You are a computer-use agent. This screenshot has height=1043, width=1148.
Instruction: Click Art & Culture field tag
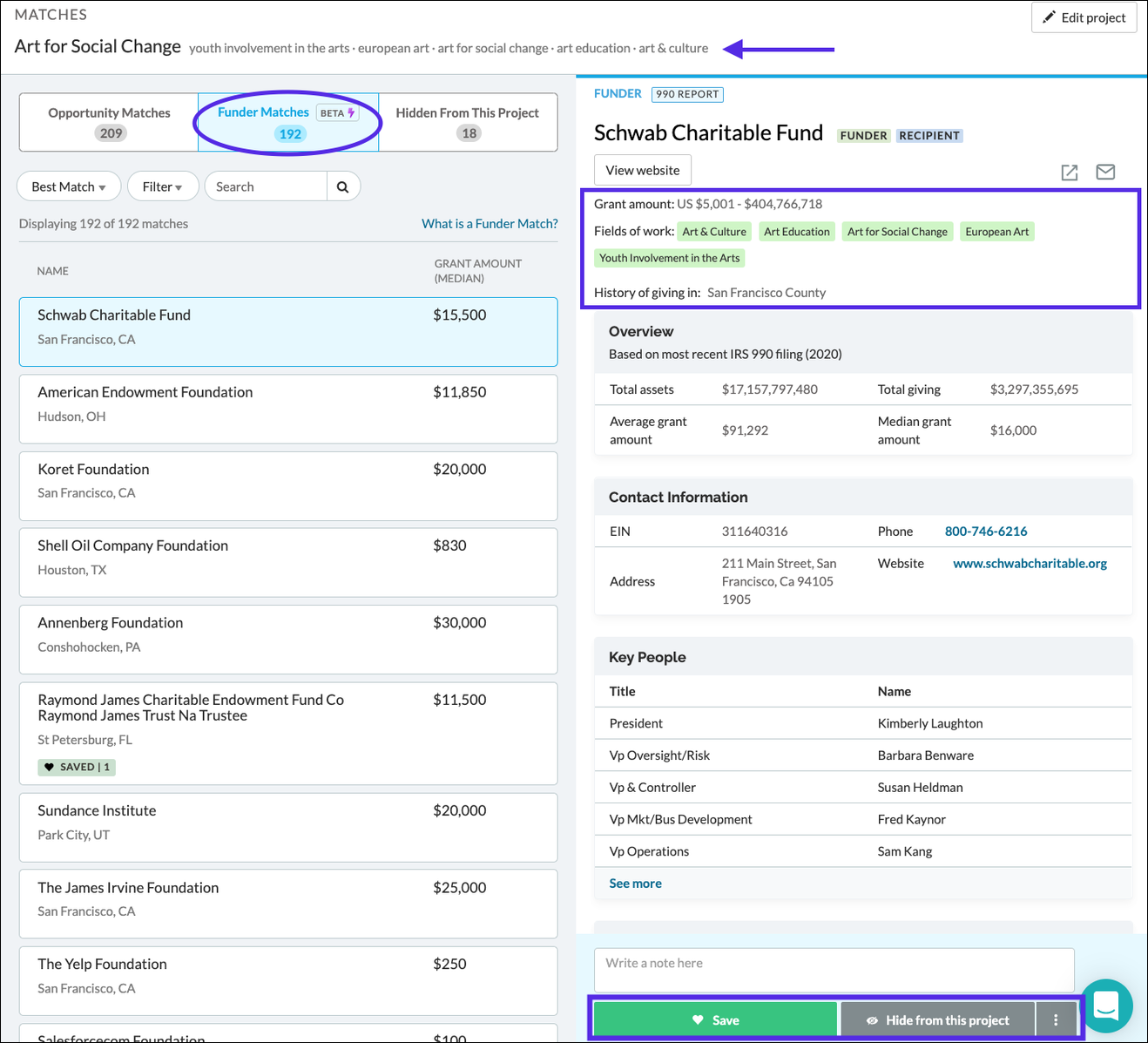[714, 232]
